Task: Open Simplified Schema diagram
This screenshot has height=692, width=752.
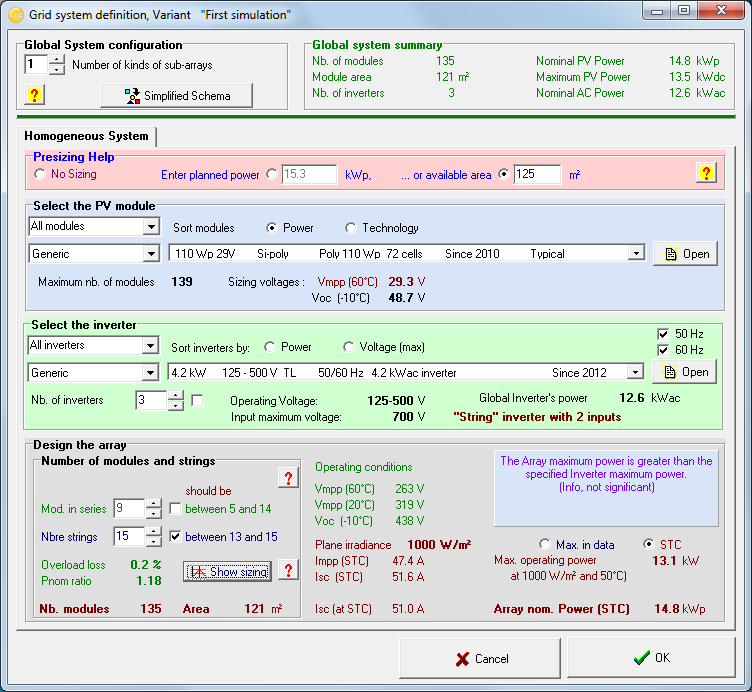Action: [x=176, y=95]
